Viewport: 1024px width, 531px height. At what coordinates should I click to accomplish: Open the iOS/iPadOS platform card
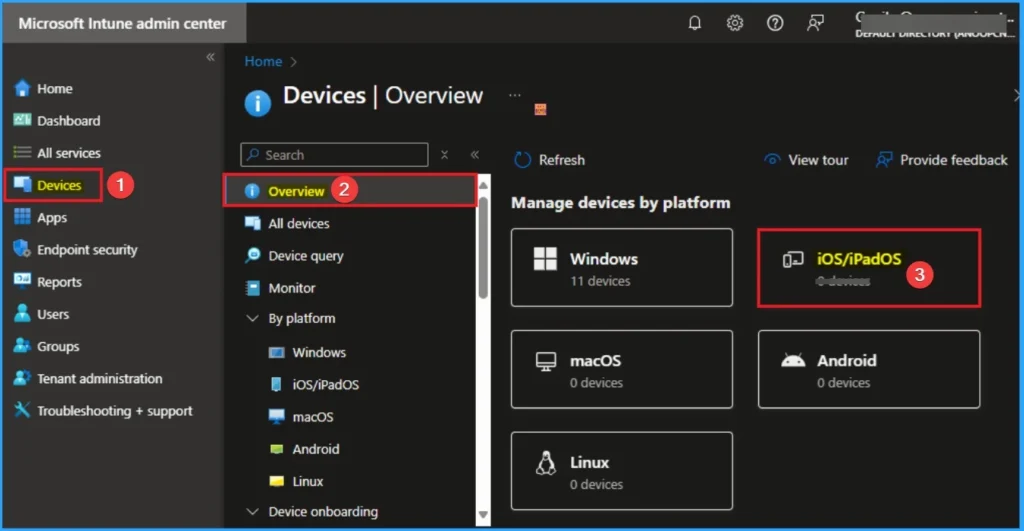tap(869, 267)
